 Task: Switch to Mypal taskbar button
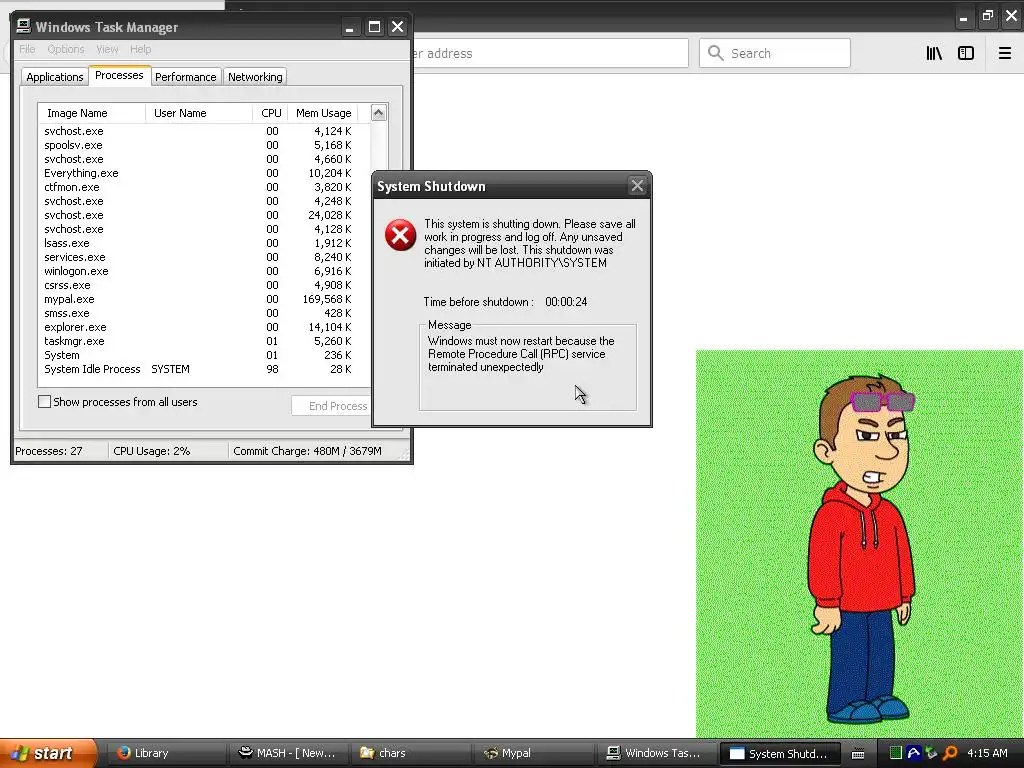coord(534,753)
